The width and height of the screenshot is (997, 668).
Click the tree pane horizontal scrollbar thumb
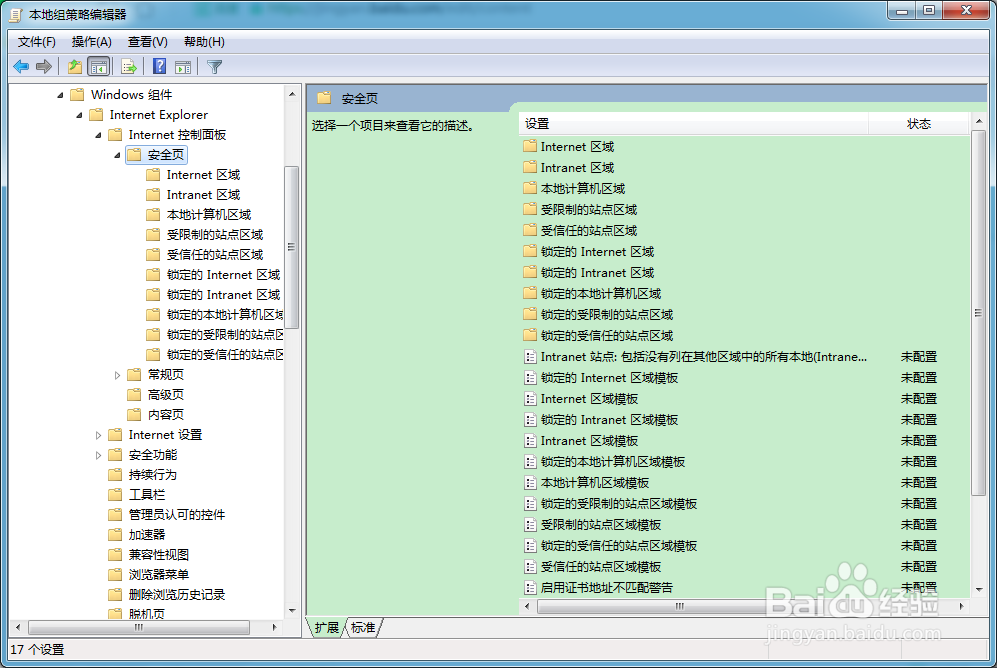coord(139,627)
